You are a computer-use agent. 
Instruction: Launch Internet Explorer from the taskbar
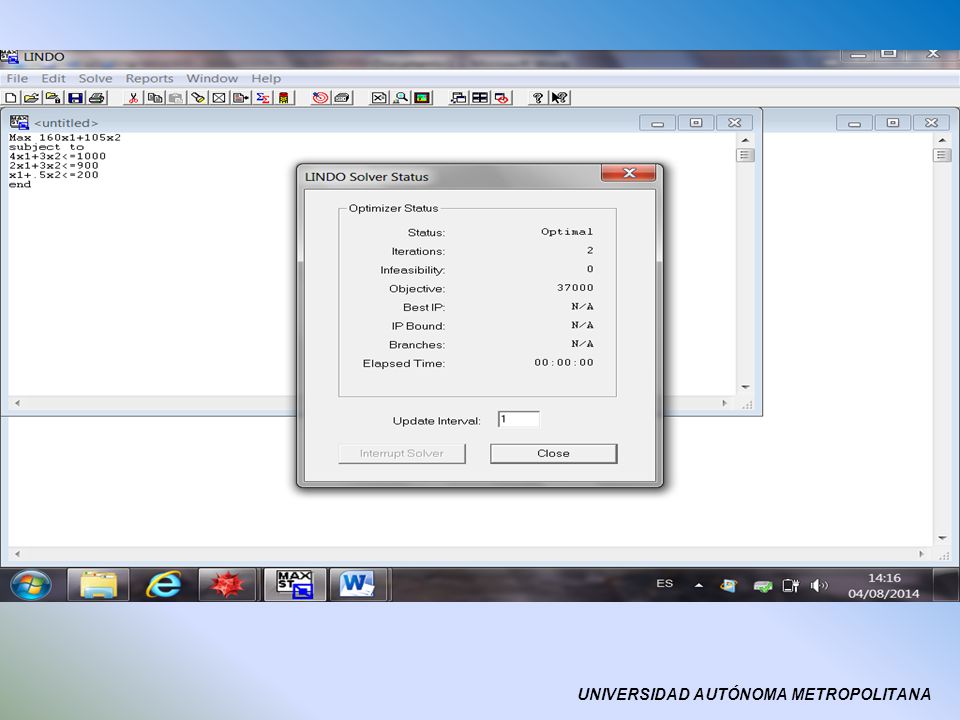point(163,585)
